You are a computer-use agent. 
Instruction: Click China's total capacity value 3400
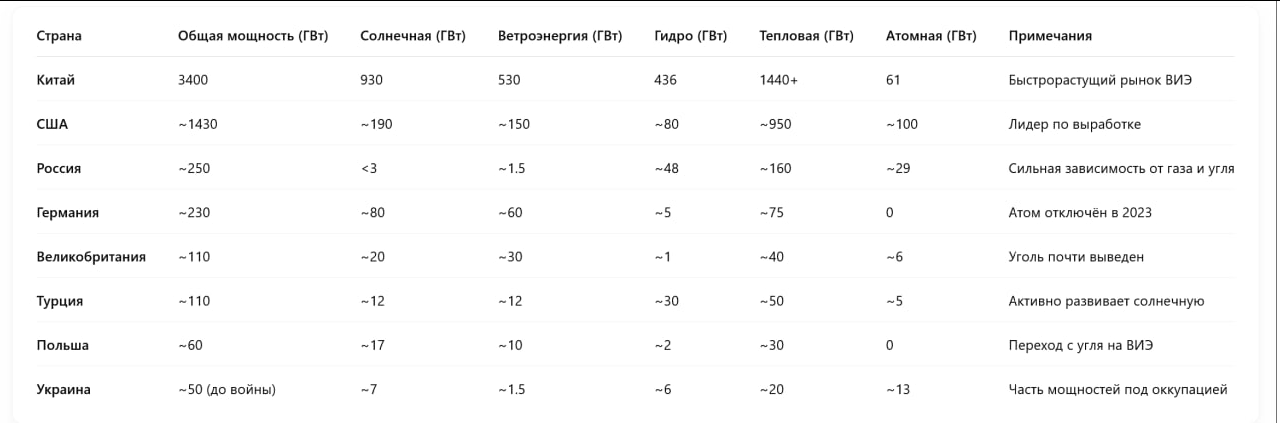(193, 81)
